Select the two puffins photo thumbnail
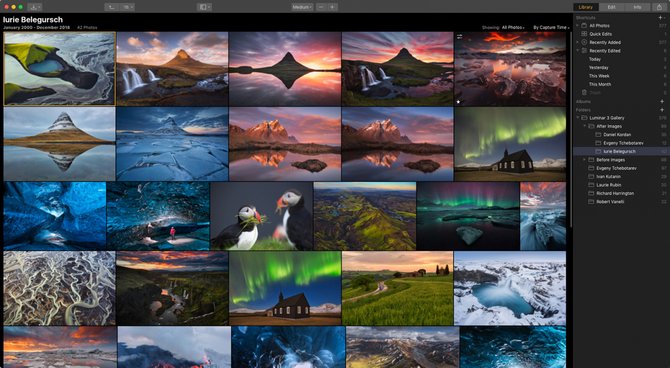The image size is (670, 368). click(x=262, y=216)
